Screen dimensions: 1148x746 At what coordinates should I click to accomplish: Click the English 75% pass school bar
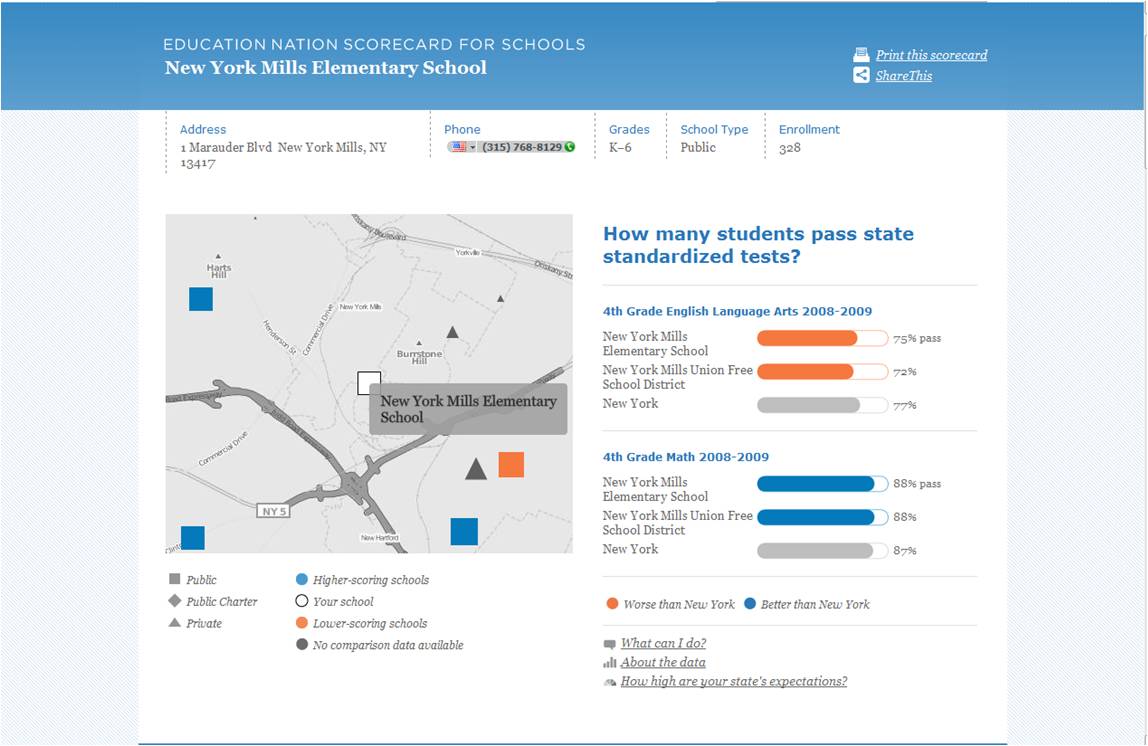point(822,338)
